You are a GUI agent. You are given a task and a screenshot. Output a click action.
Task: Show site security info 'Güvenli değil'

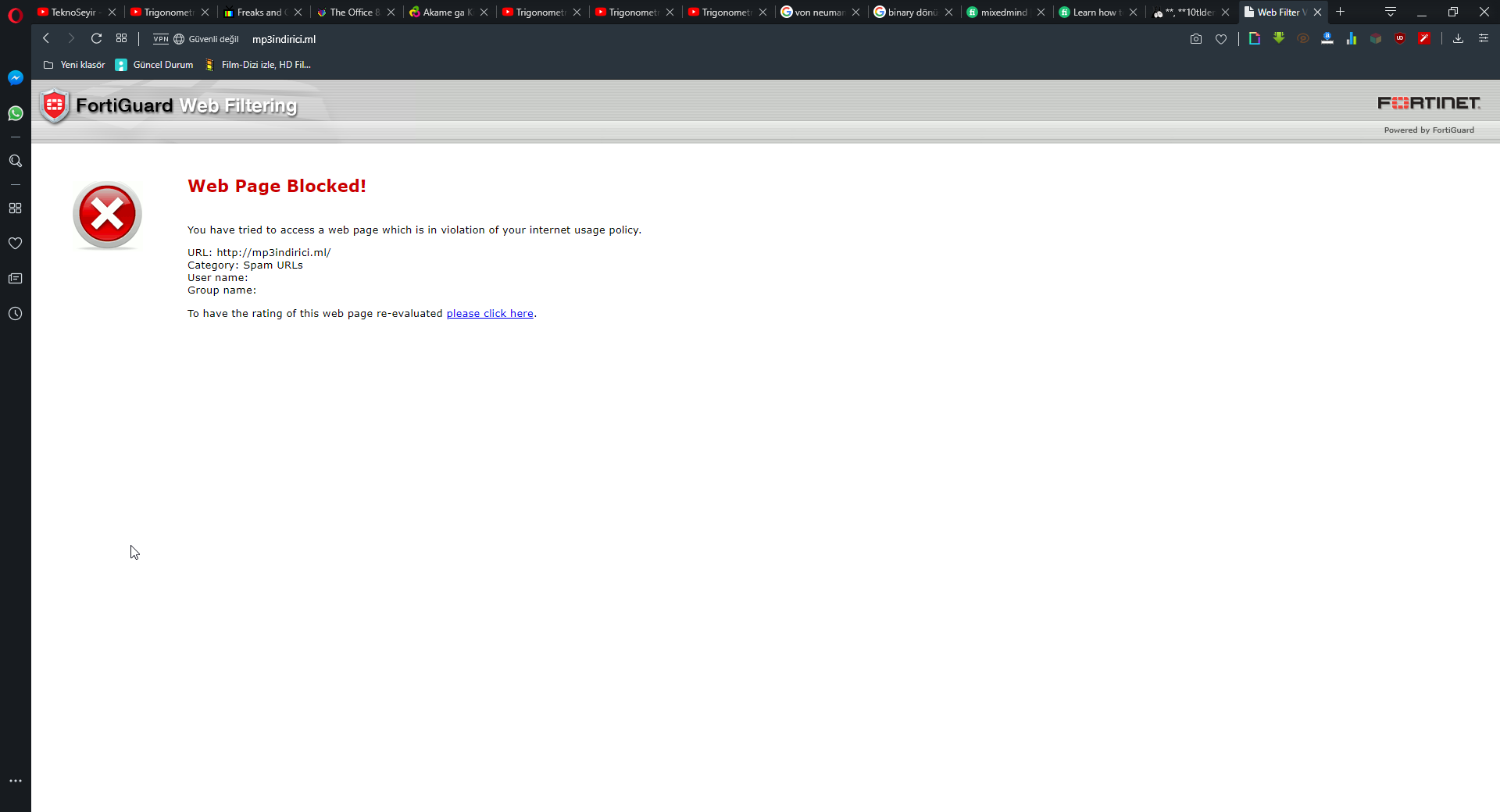tap(206, 39)
